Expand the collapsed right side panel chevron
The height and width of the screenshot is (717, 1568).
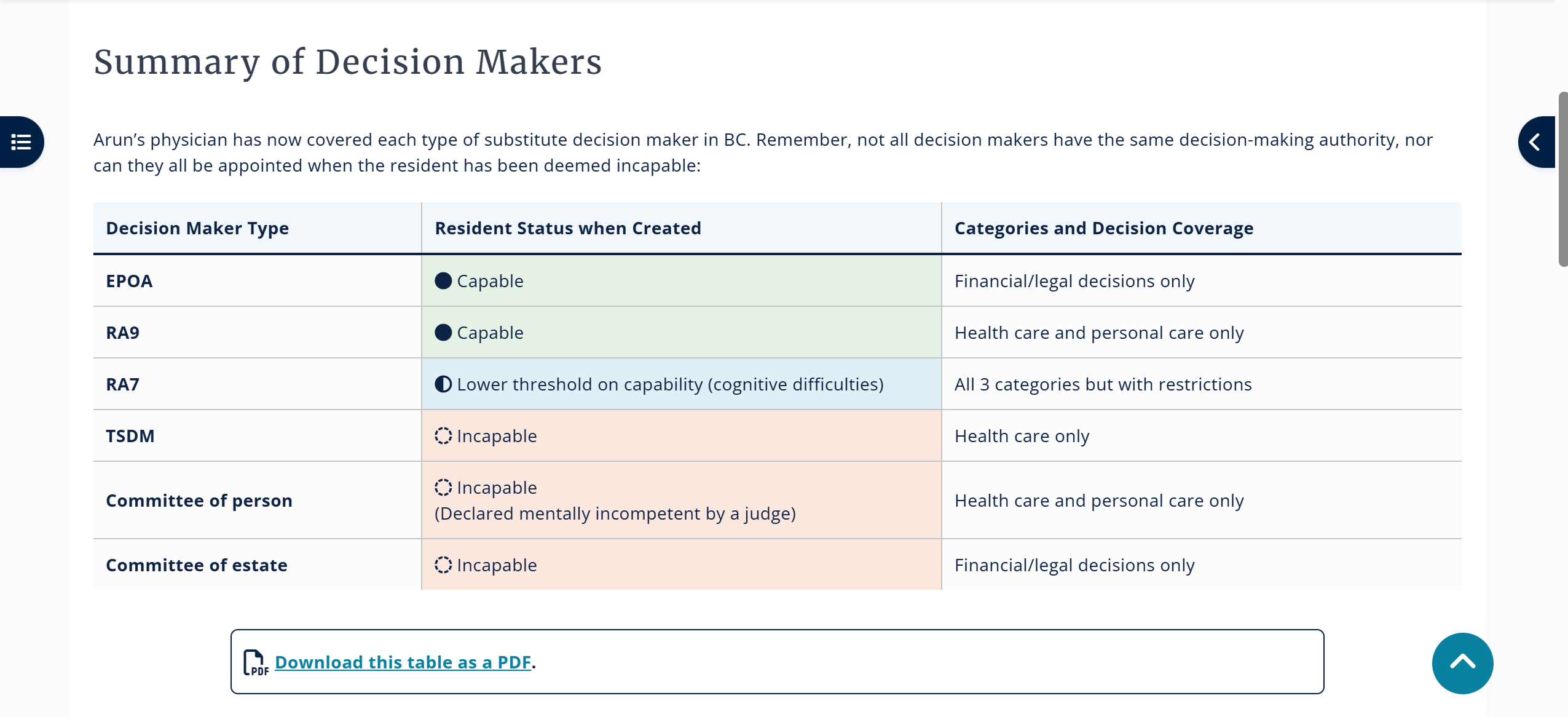click(x=1535, y=142)
